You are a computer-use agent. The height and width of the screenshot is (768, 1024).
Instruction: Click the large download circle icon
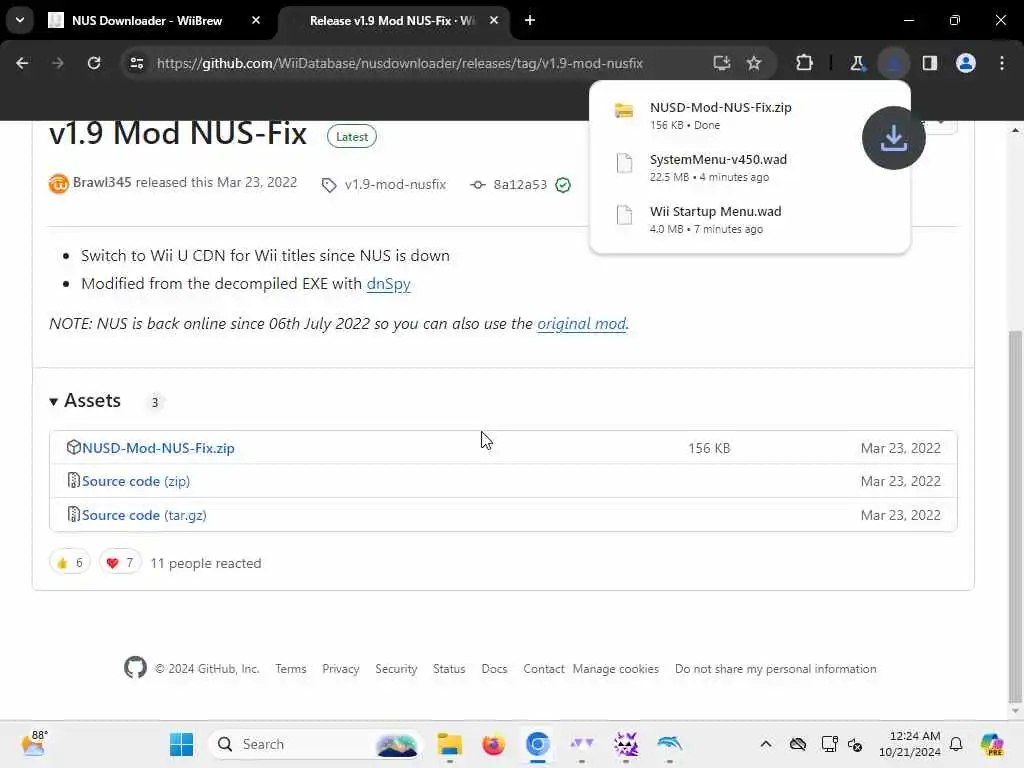click(x=893, y=138)
